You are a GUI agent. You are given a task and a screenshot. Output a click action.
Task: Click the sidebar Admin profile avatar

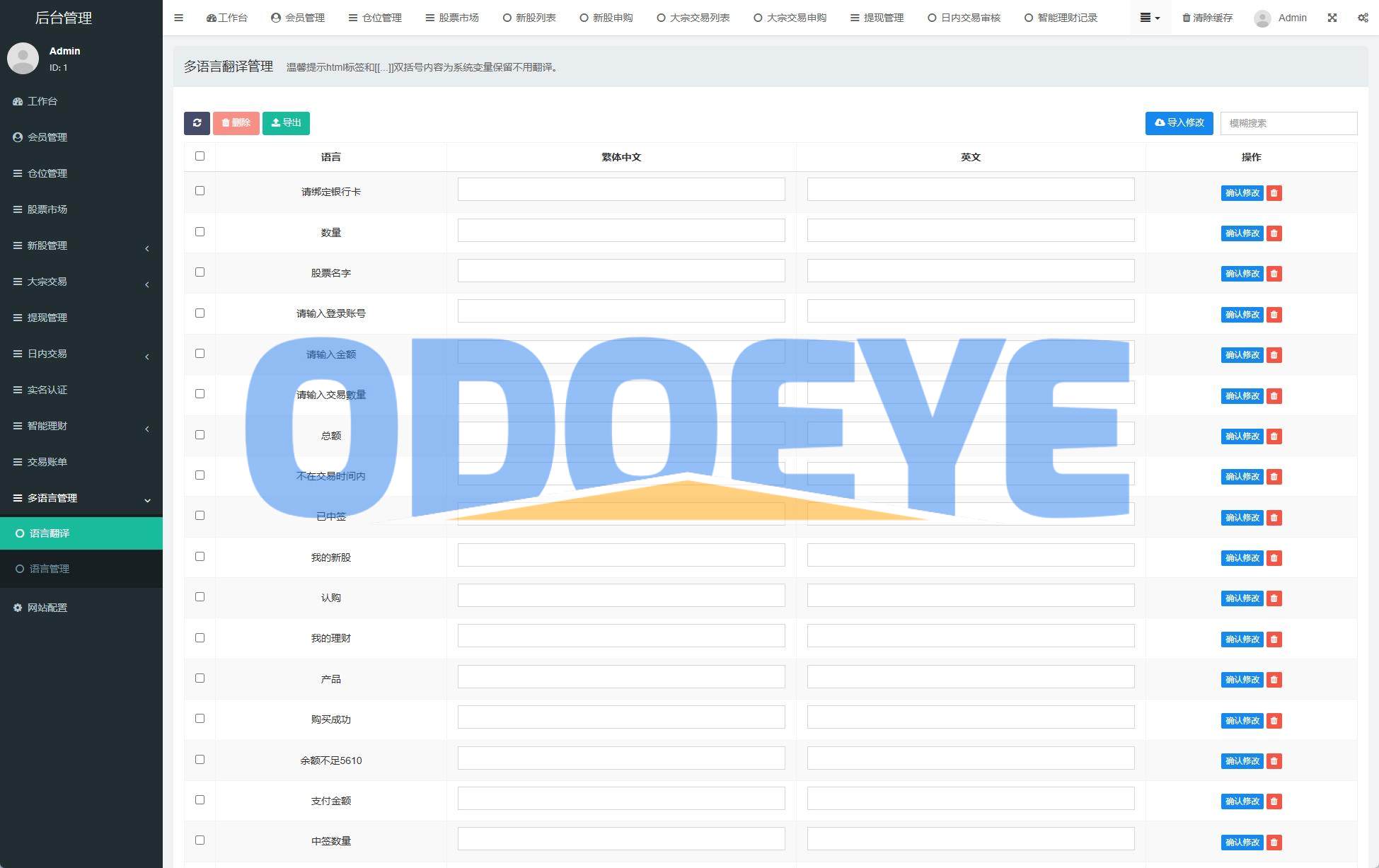pyautogui.click(x=23, y=58)
